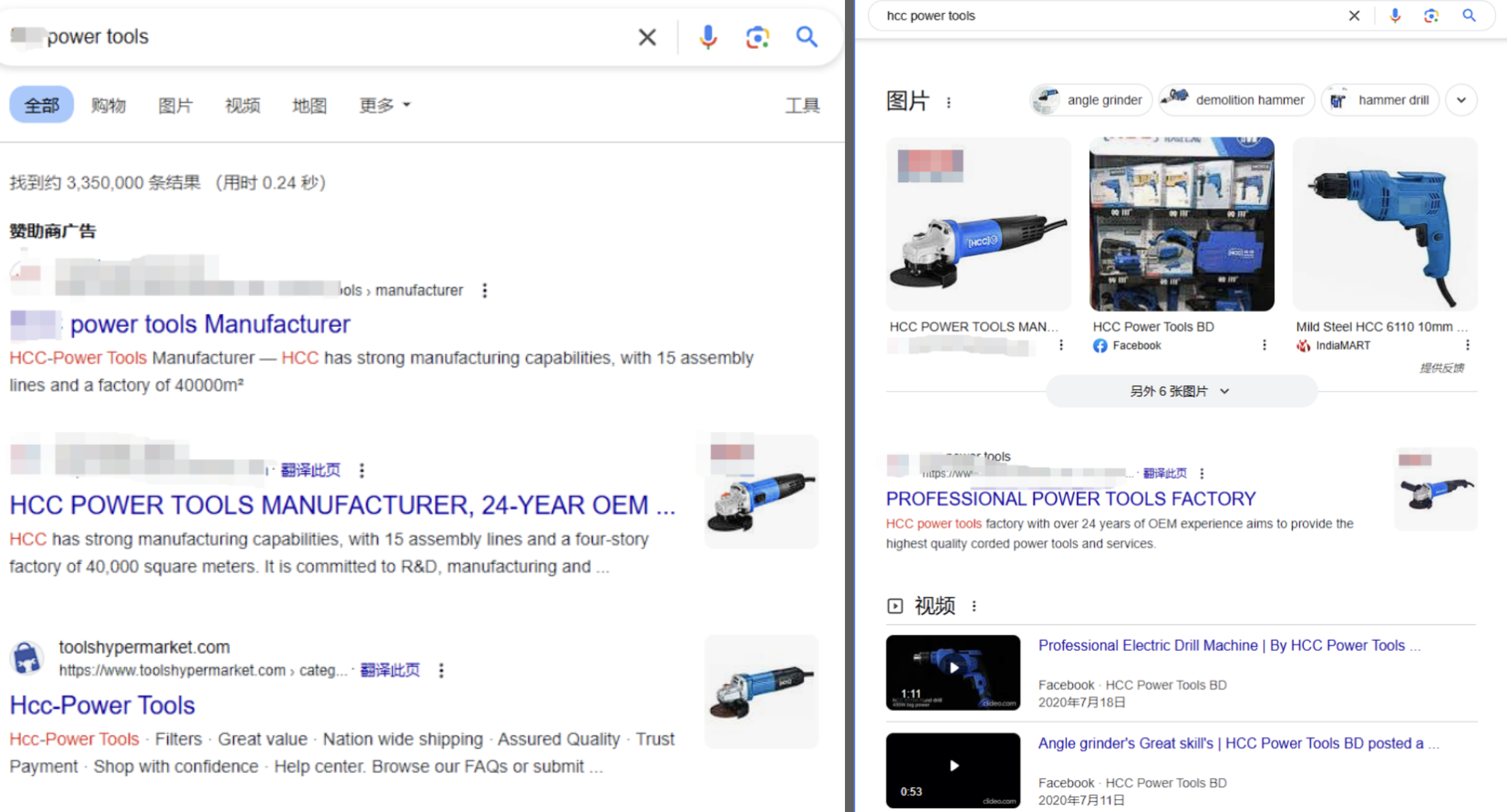Switch to the 视频 tab
This screenshot has height=812, width=1507.
pyautogui.click(x=242, y=105)
